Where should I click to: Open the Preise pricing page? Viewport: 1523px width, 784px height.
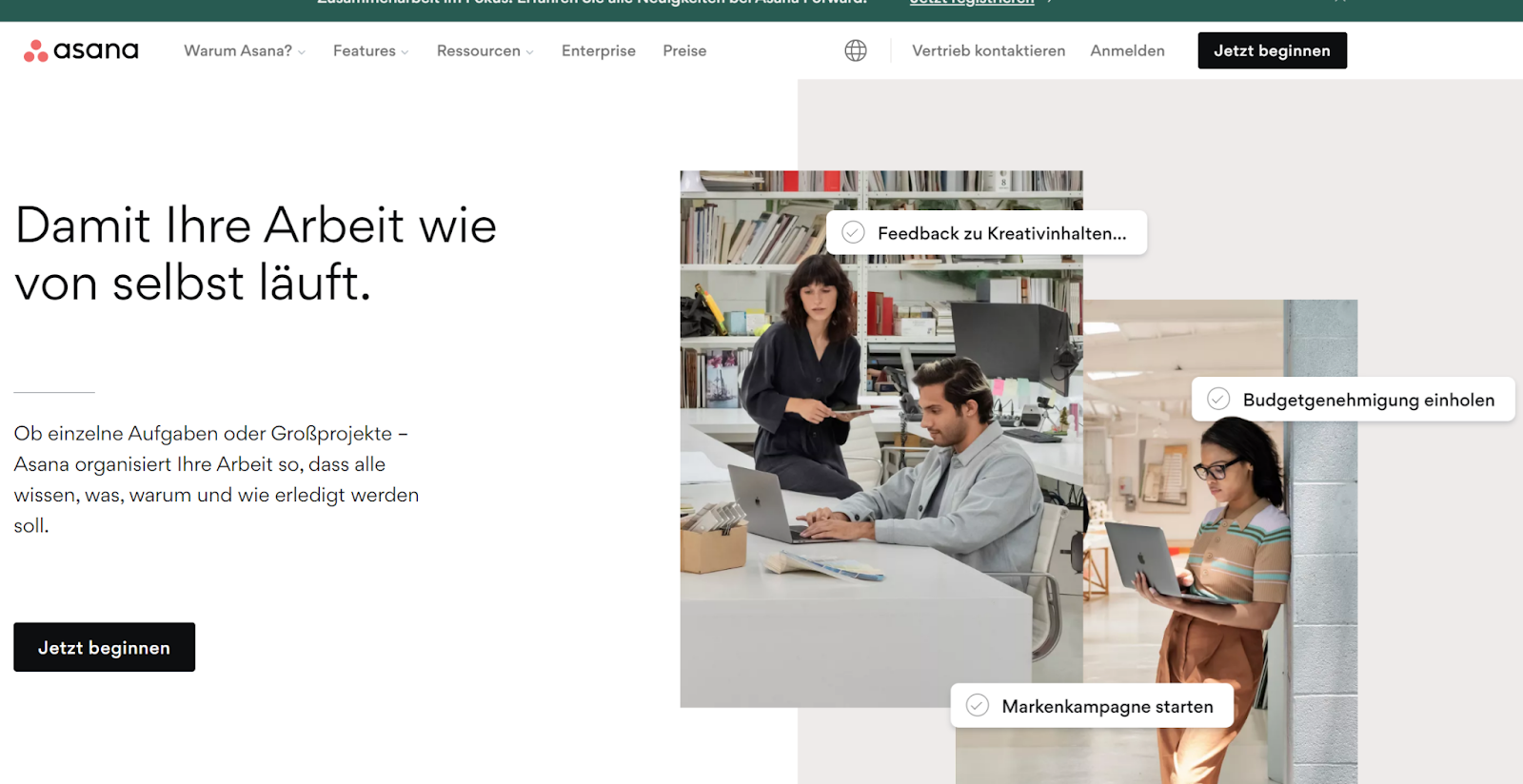(684, 50)
